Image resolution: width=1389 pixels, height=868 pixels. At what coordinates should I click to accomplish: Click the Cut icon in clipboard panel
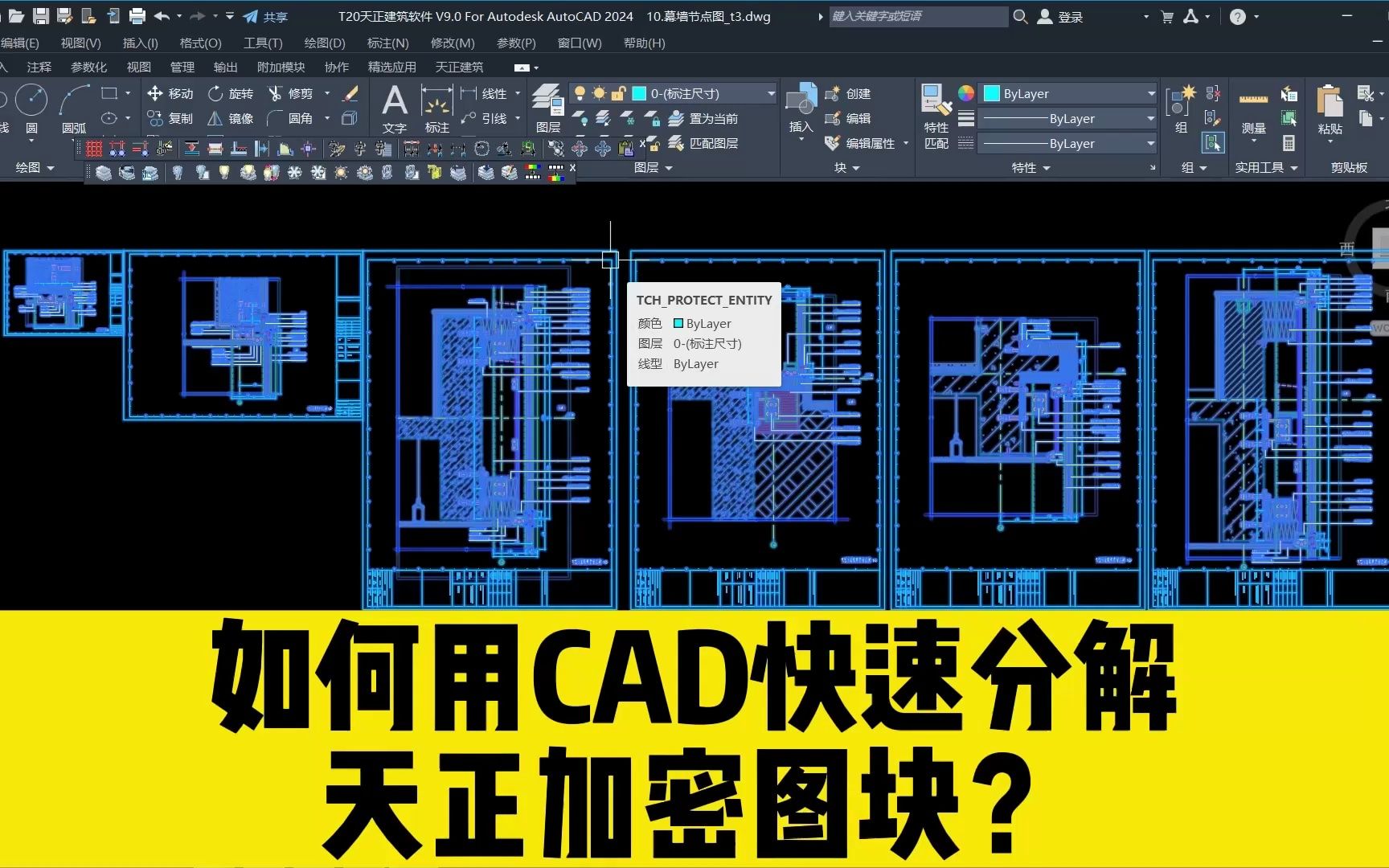[1364, 93]
